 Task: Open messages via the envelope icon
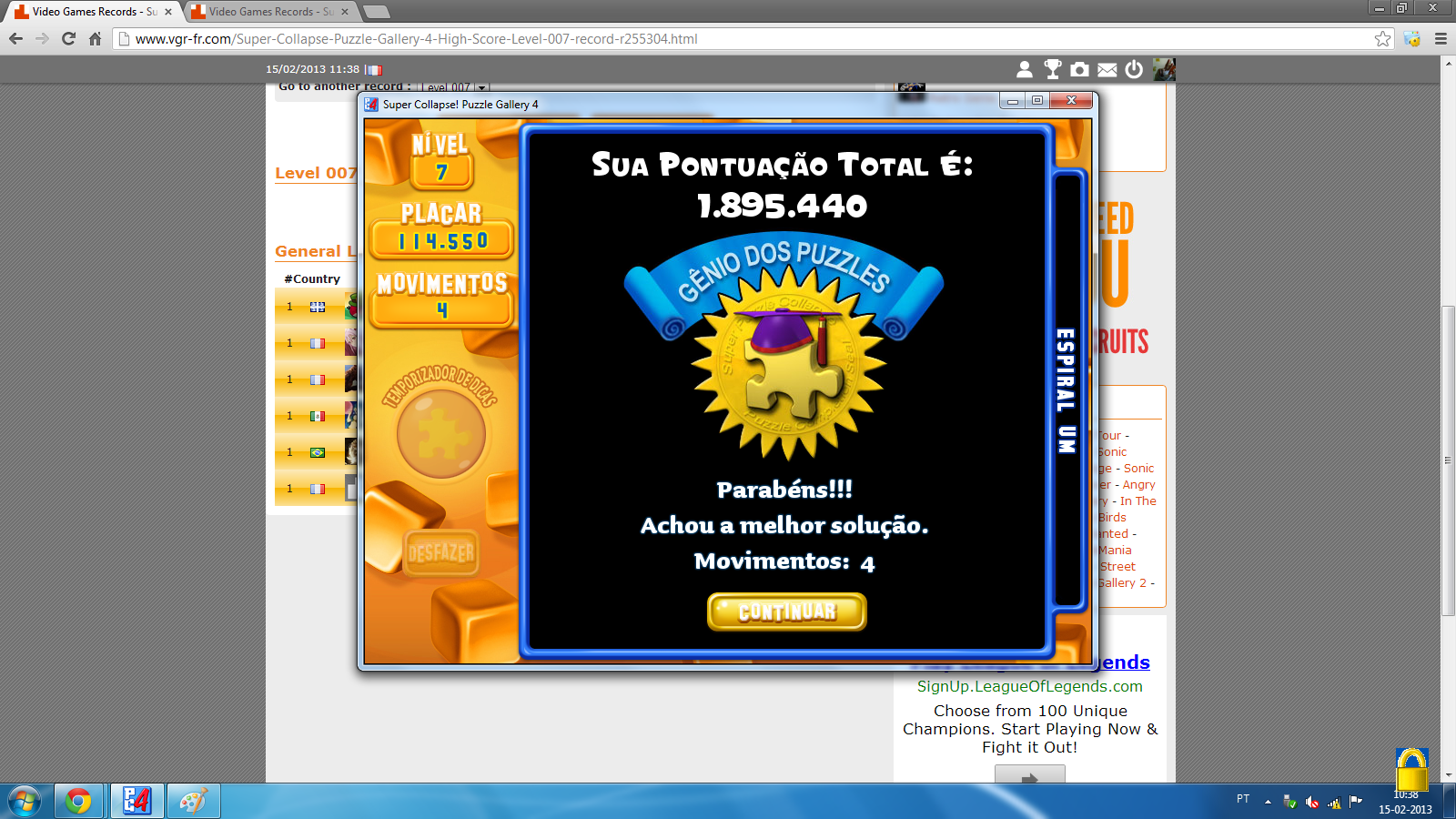coord(1107,69)
